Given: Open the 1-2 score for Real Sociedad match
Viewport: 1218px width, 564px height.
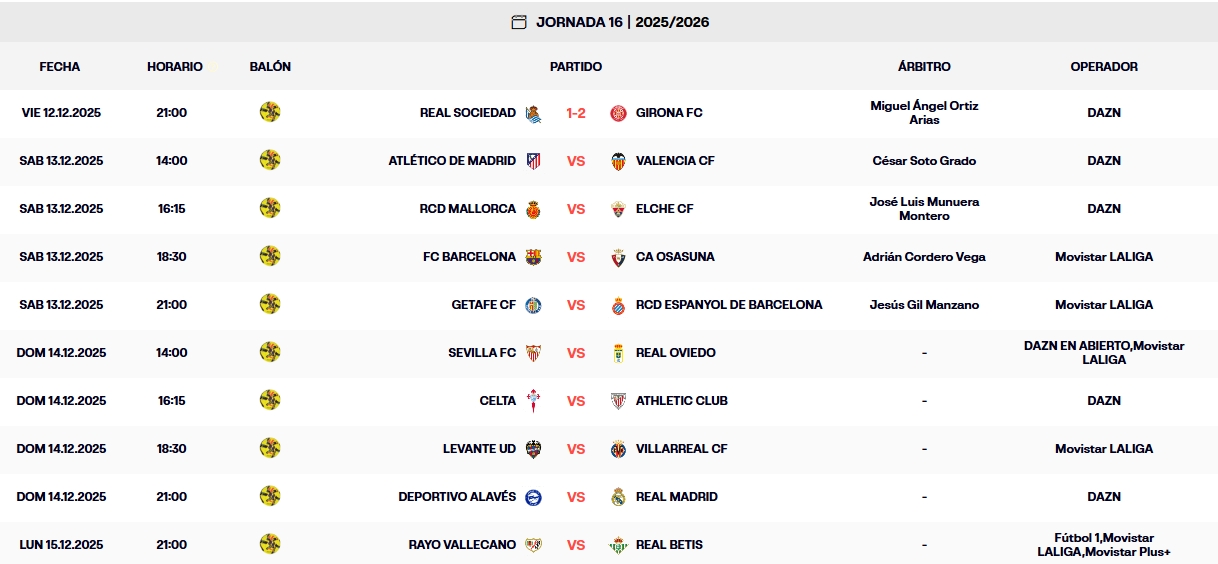Looking at the screenshot, I should 576,113.
